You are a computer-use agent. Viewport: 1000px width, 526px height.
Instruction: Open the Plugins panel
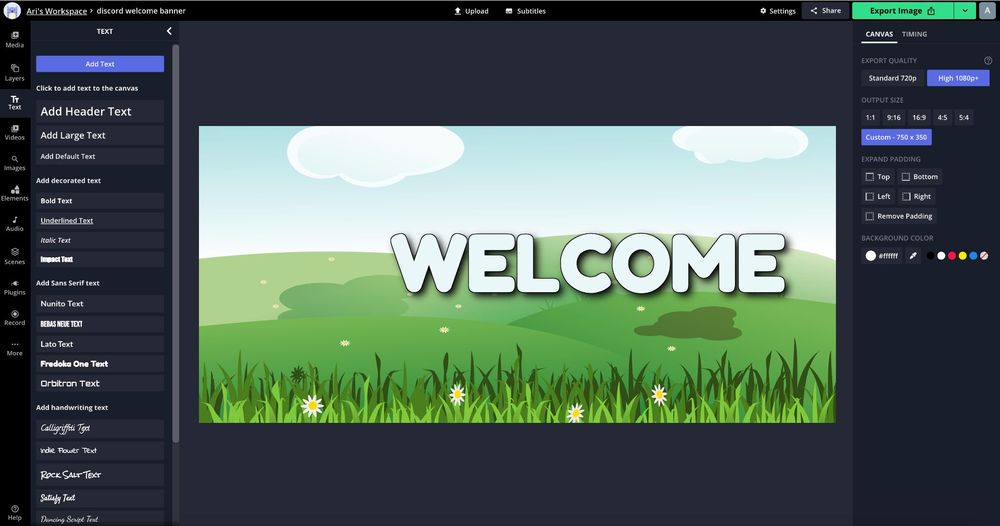pyautogui.click(x=15, y=287)
